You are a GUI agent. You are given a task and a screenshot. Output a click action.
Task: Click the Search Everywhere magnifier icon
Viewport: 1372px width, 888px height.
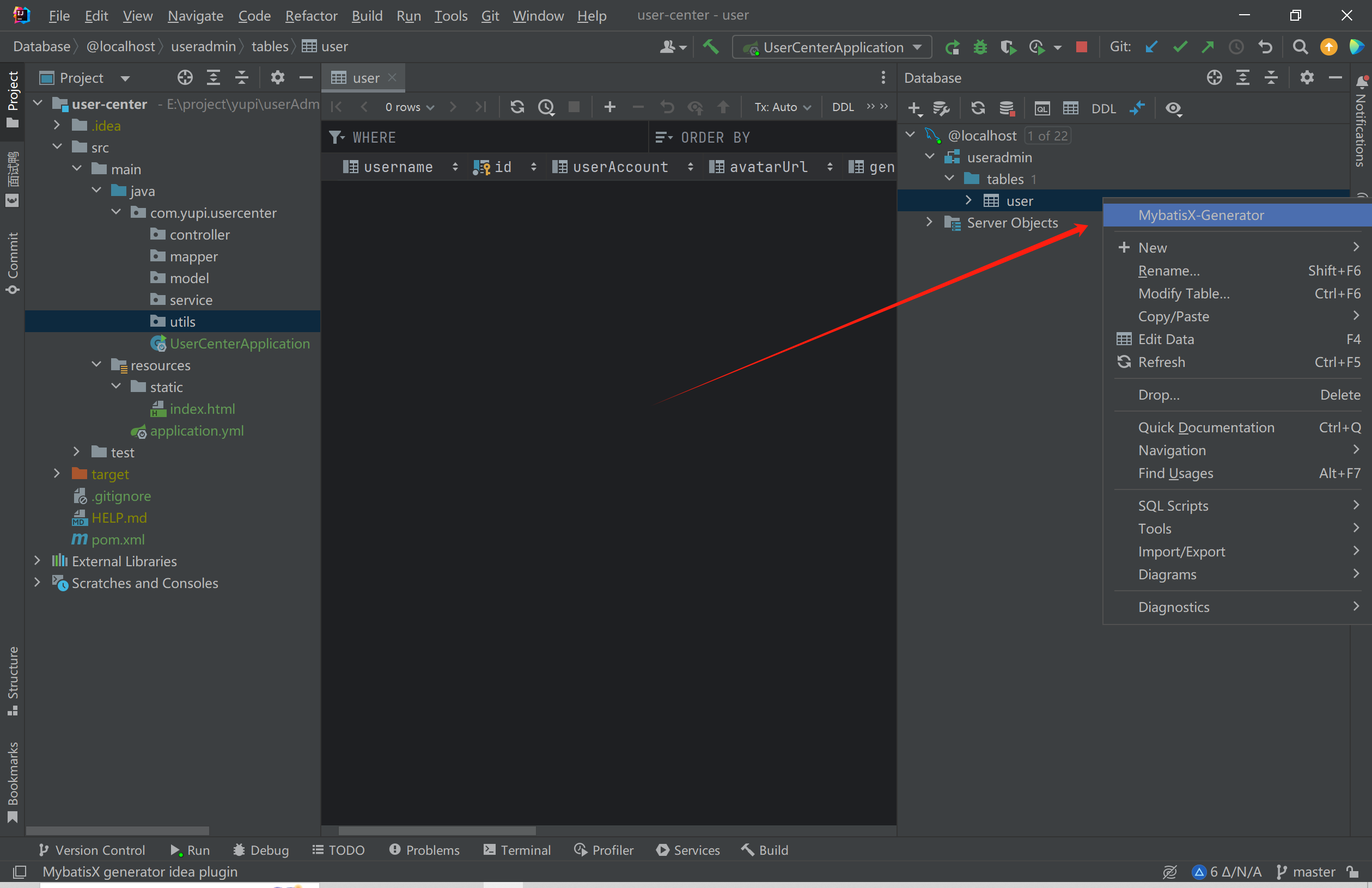pos(1300,47)
